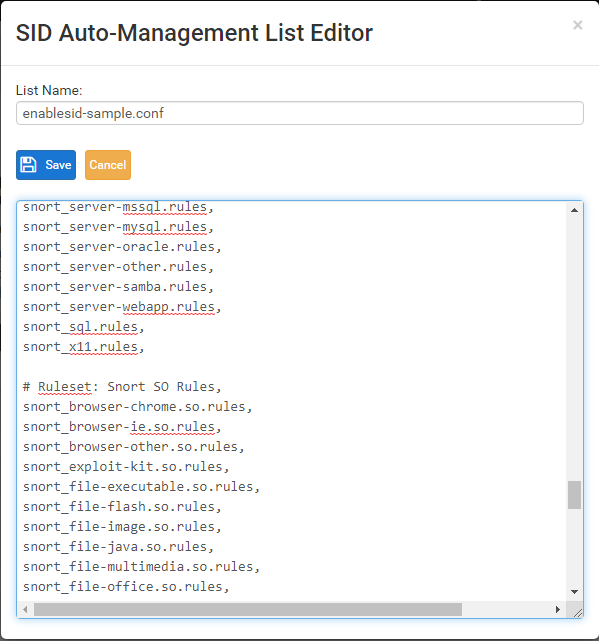The image size is (599, 641).
Task: Click the vertical scrollbar down arrow
Action: point(574,592)
